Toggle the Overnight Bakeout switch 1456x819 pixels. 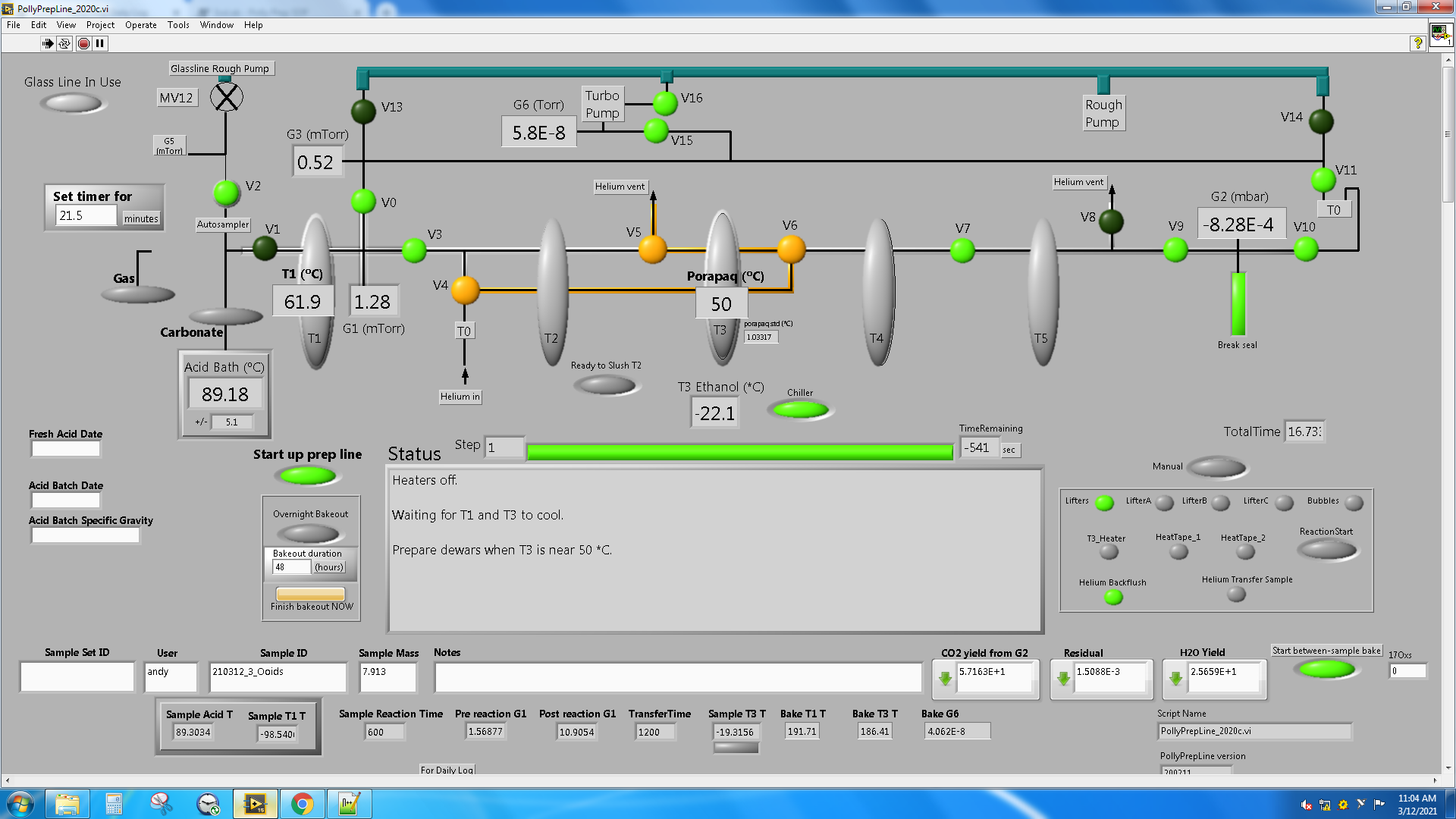pyautogui.click(x=309, y=533)
